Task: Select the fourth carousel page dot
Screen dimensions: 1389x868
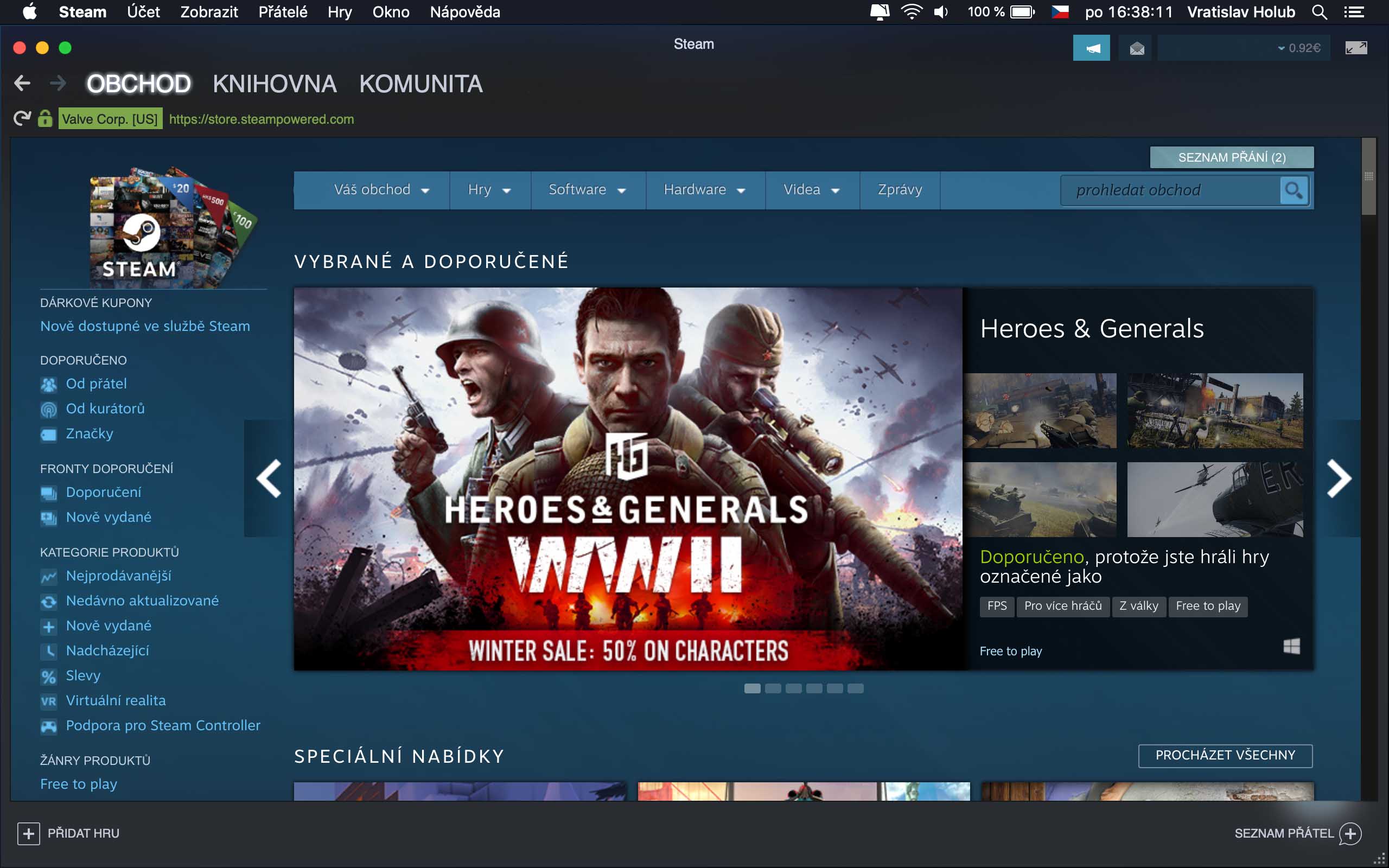Action: pos(814,688)
